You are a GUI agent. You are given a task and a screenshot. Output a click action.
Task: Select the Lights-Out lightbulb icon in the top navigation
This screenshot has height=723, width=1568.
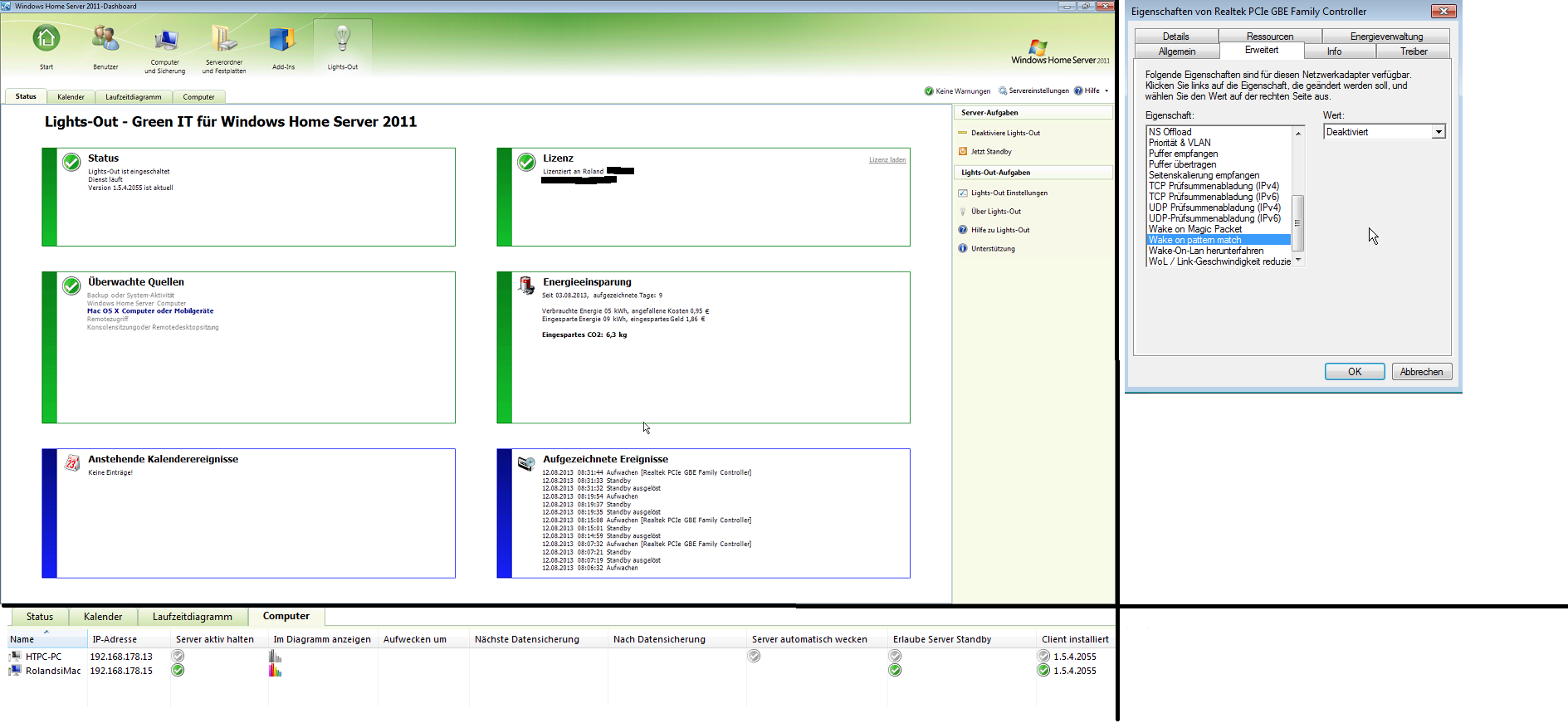(x=343, y=38)
